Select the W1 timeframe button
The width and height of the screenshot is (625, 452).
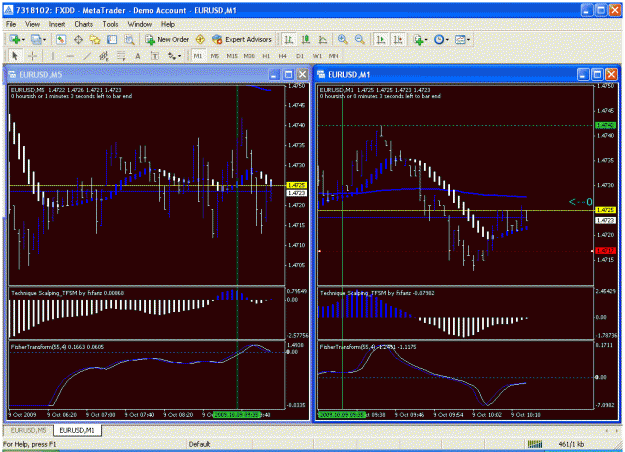point(317,56)
